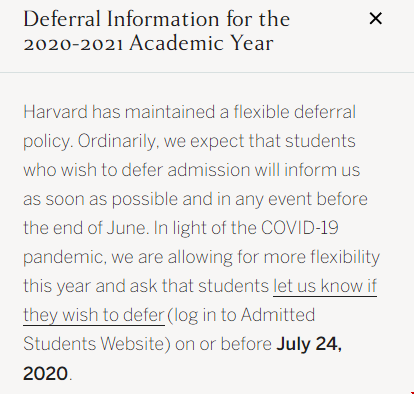Click the "2020-2021 Academic Year" heading line
414x394 pixels.
[x=148, y=43]
